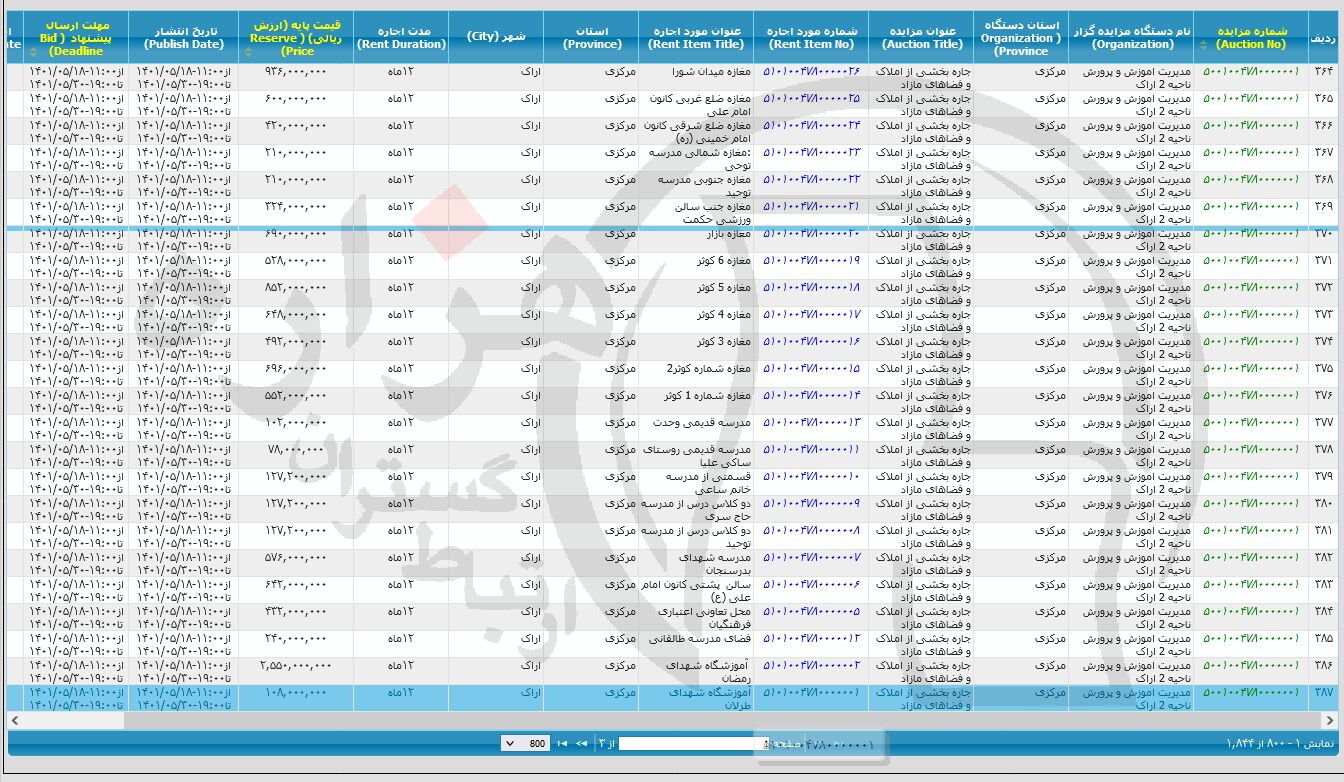Click the Rent Item Title column header
The image size is (1344, 782).
[x=696, y=38]
